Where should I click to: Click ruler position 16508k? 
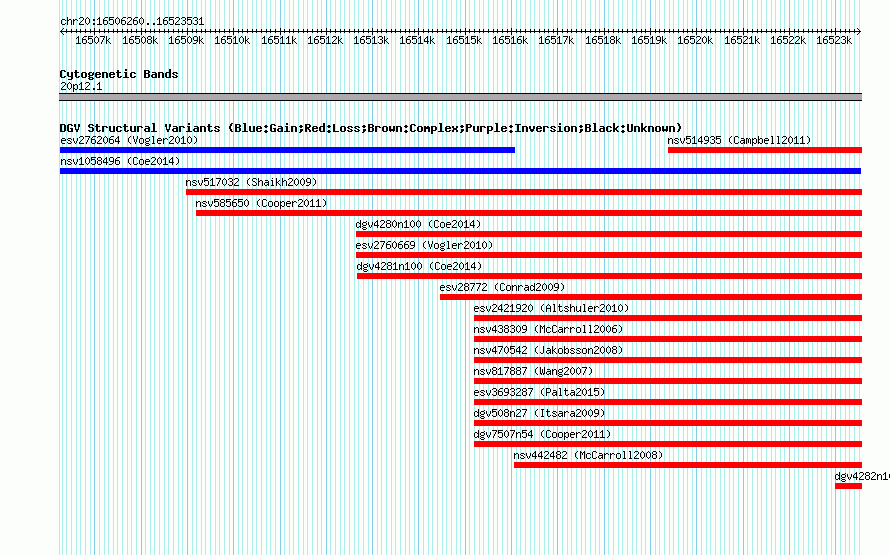pyautogui.click(x=140, y=40)
